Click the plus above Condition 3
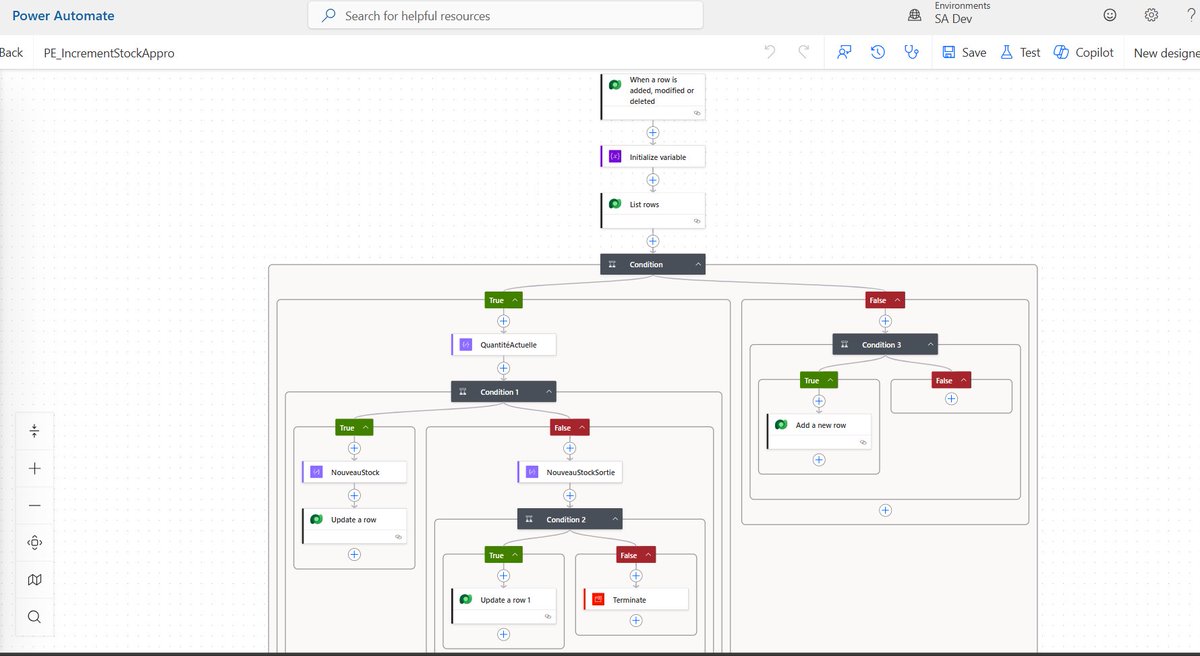Screen dimensions: 1200x656 (885, 321)
